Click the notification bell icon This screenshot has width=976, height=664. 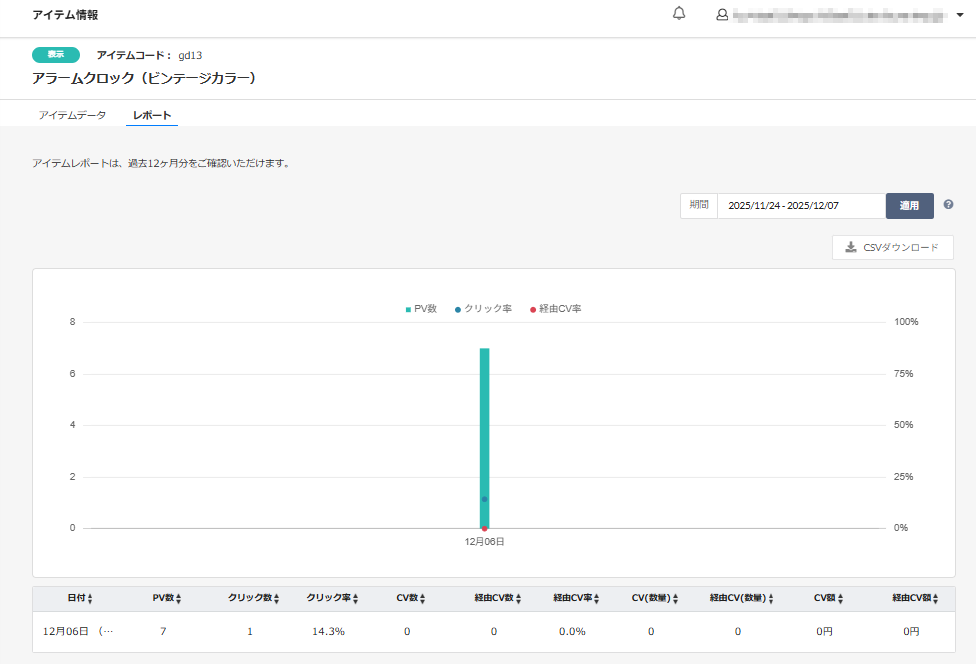(x=679, y=14)
